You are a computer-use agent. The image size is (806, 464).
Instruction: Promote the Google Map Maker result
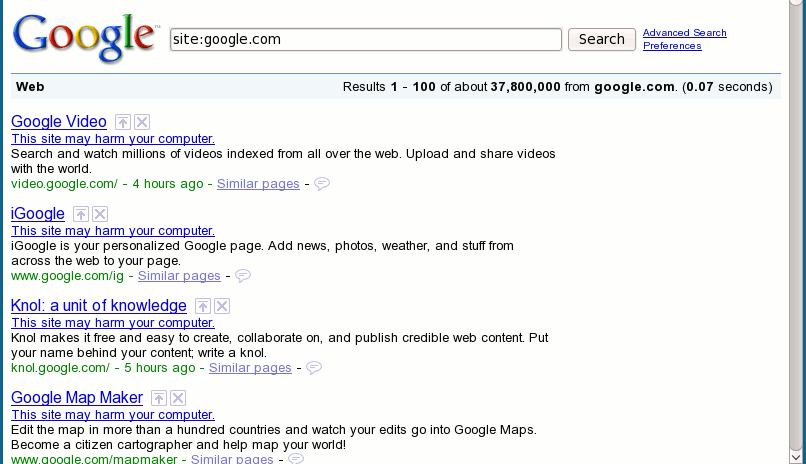(159, 398)
